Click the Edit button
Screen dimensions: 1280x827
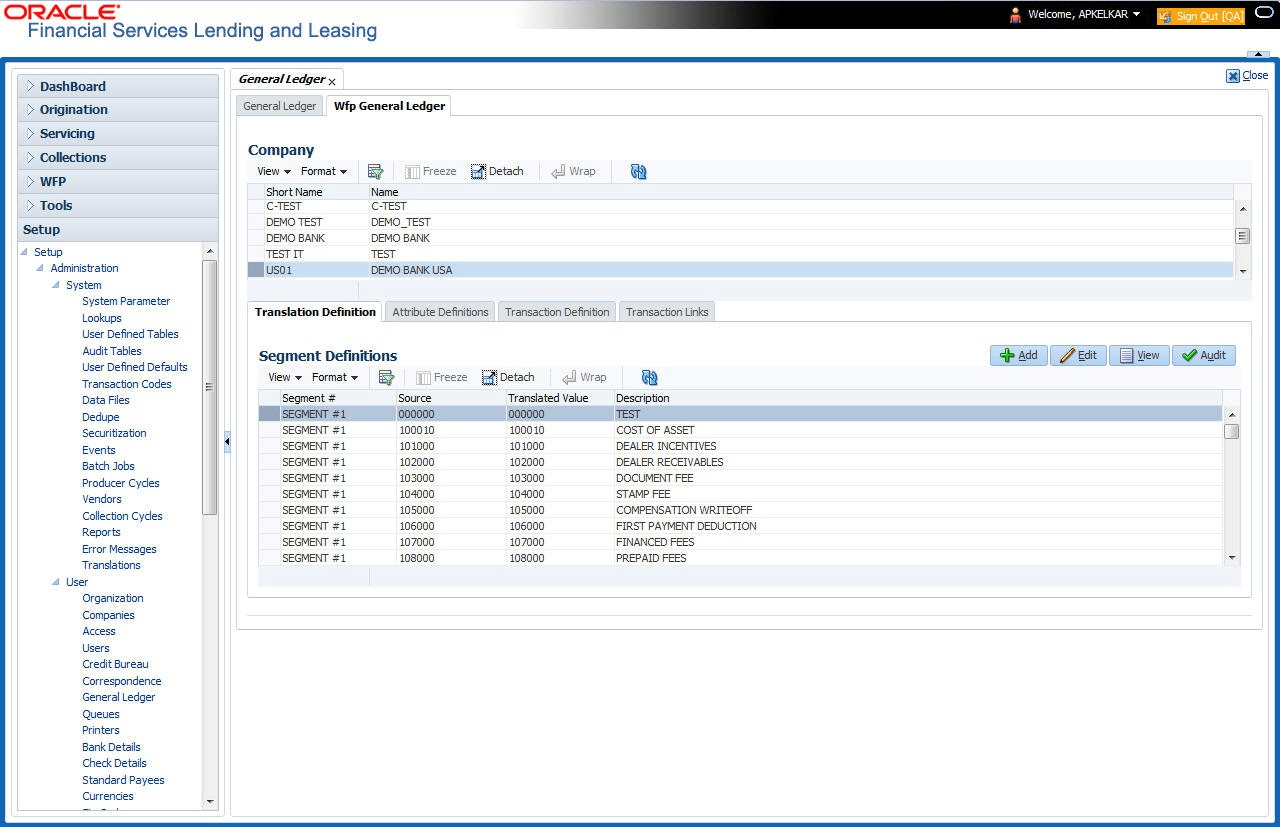(1078, 355)
